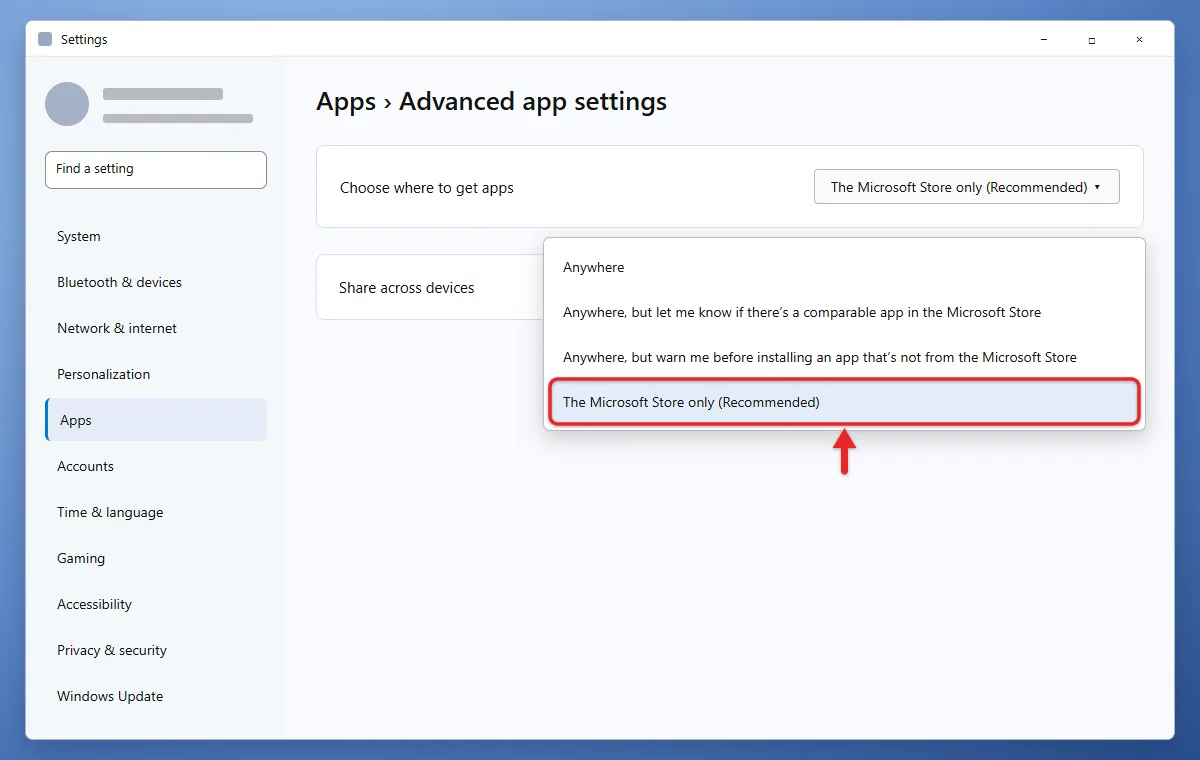This screenshot has height=760, width=1200.
Task: Choose The Microsoft Store only (Recommended) option
Action: point(844,402)
